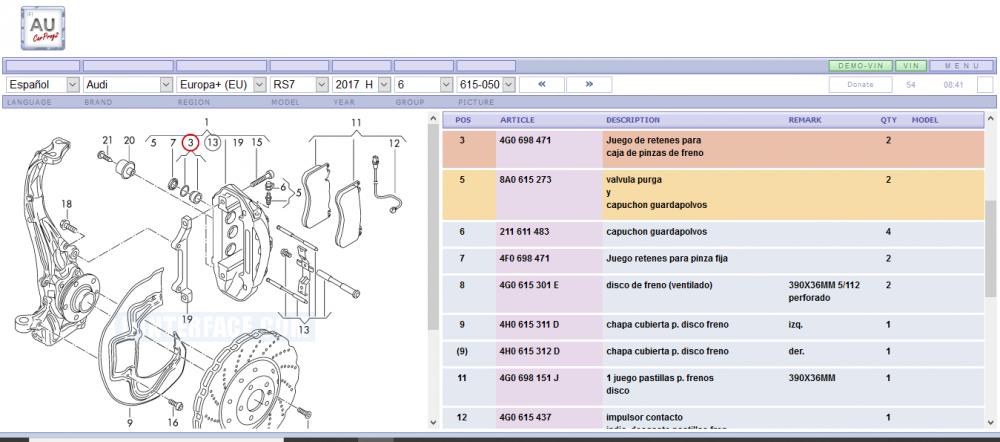Image resolution: width=1000 pixels, height=442 pixels.
Task: Click part number 21 in the diagram
Action: tap(107, 140)
